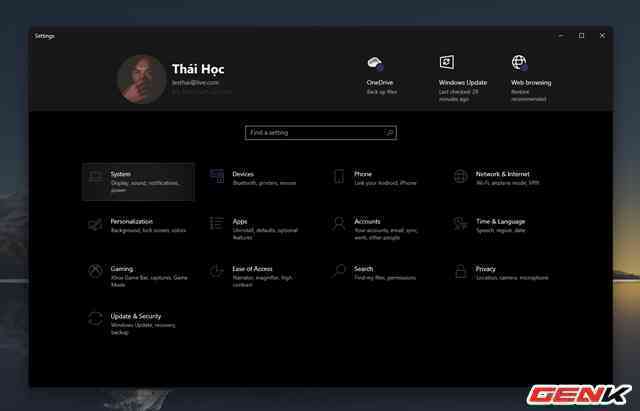Click the Time & Language label

click(x=500, y=222)
